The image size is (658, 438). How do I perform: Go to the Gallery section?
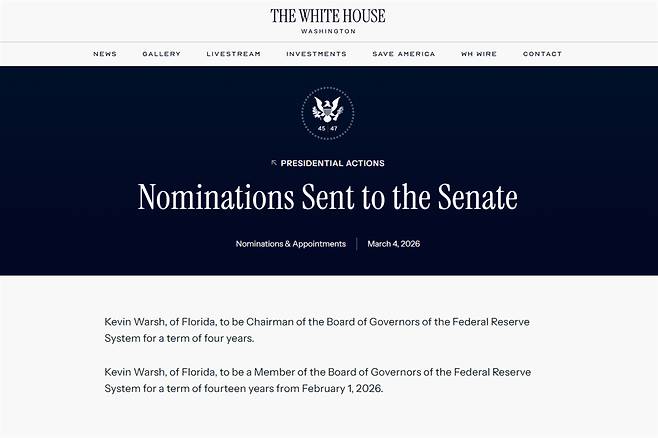162,54
